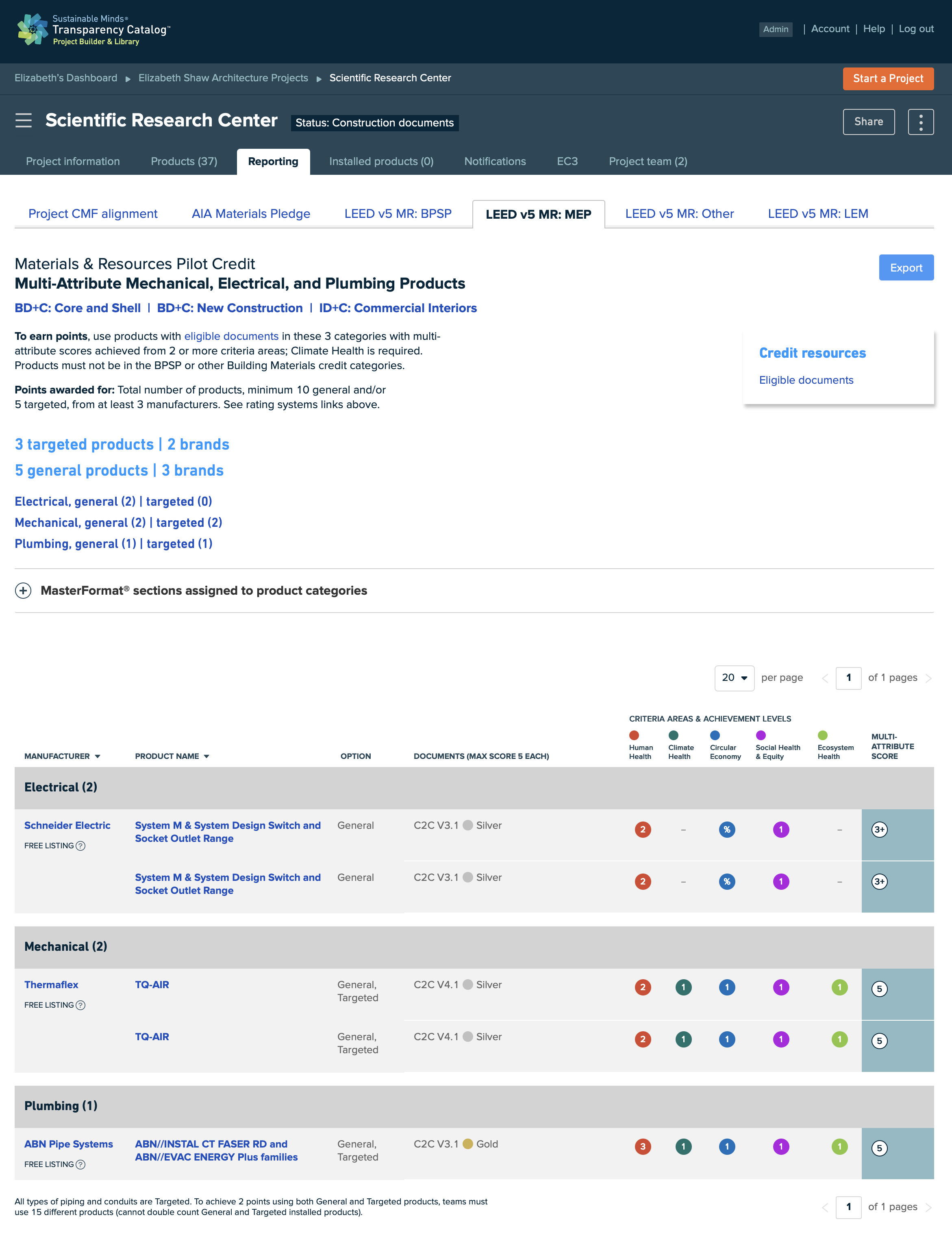Click the help icon beside Schneider Electric FREE LISTING
Viewport: 952px width, 1241px height.
click(80, 845)
